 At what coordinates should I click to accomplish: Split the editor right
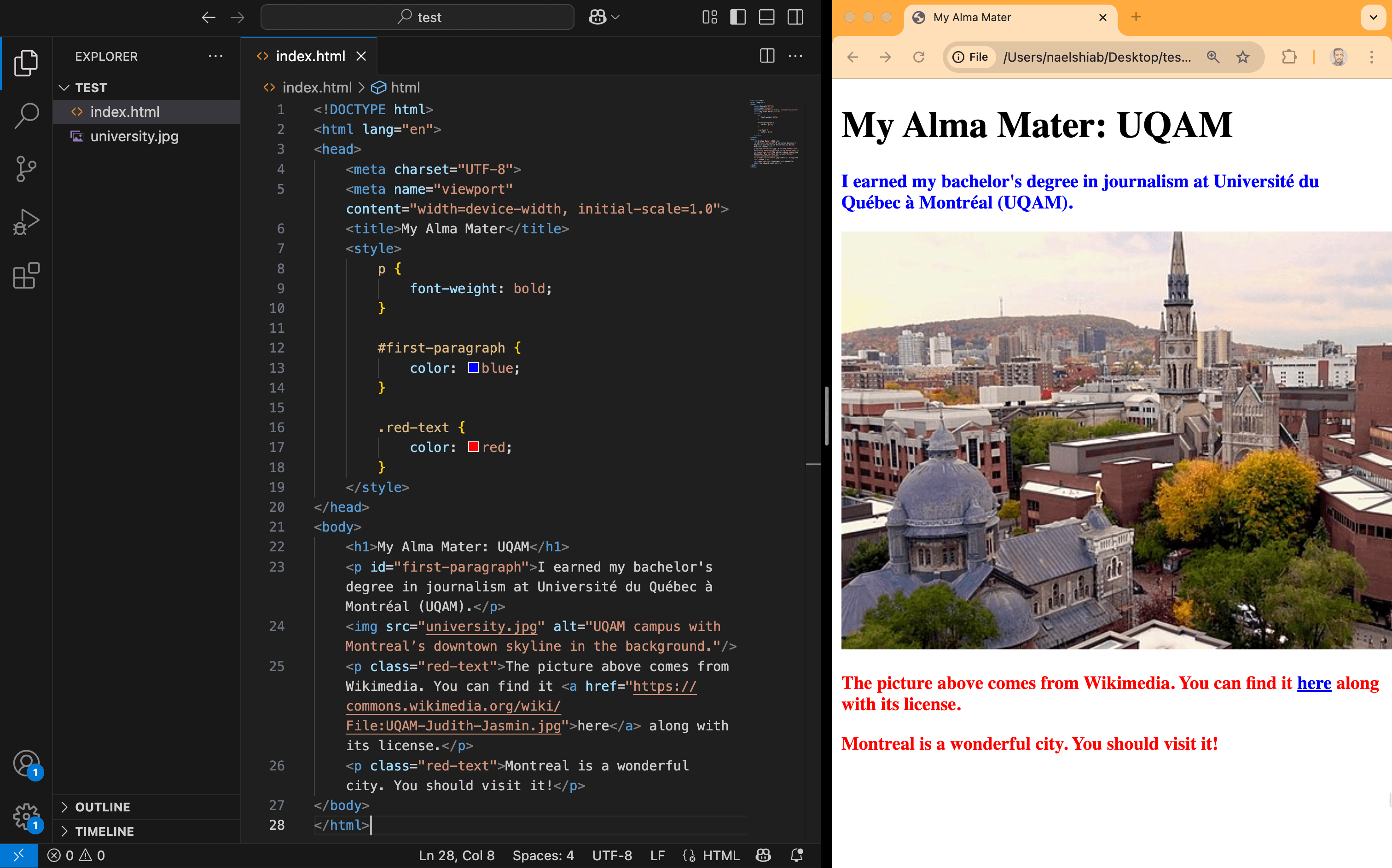point(767,56)
